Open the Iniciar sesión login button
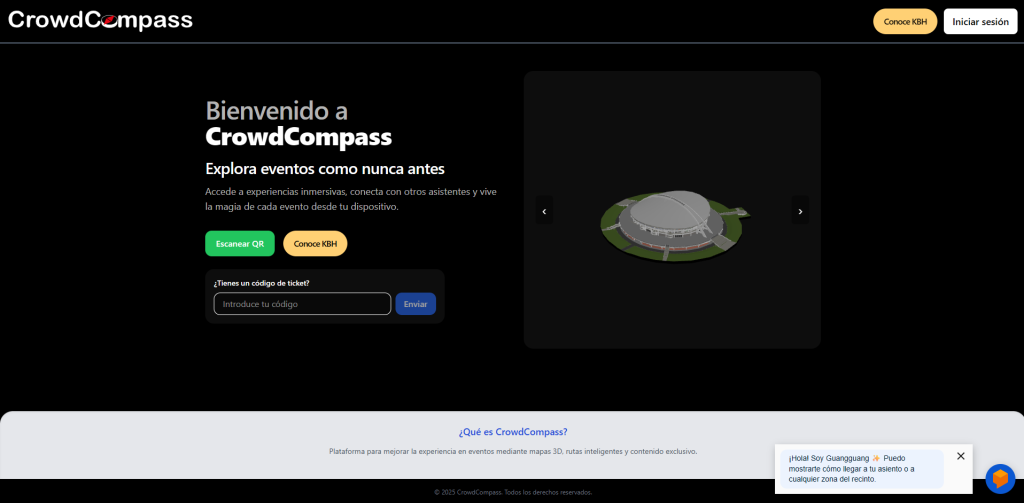 [980, 21]
